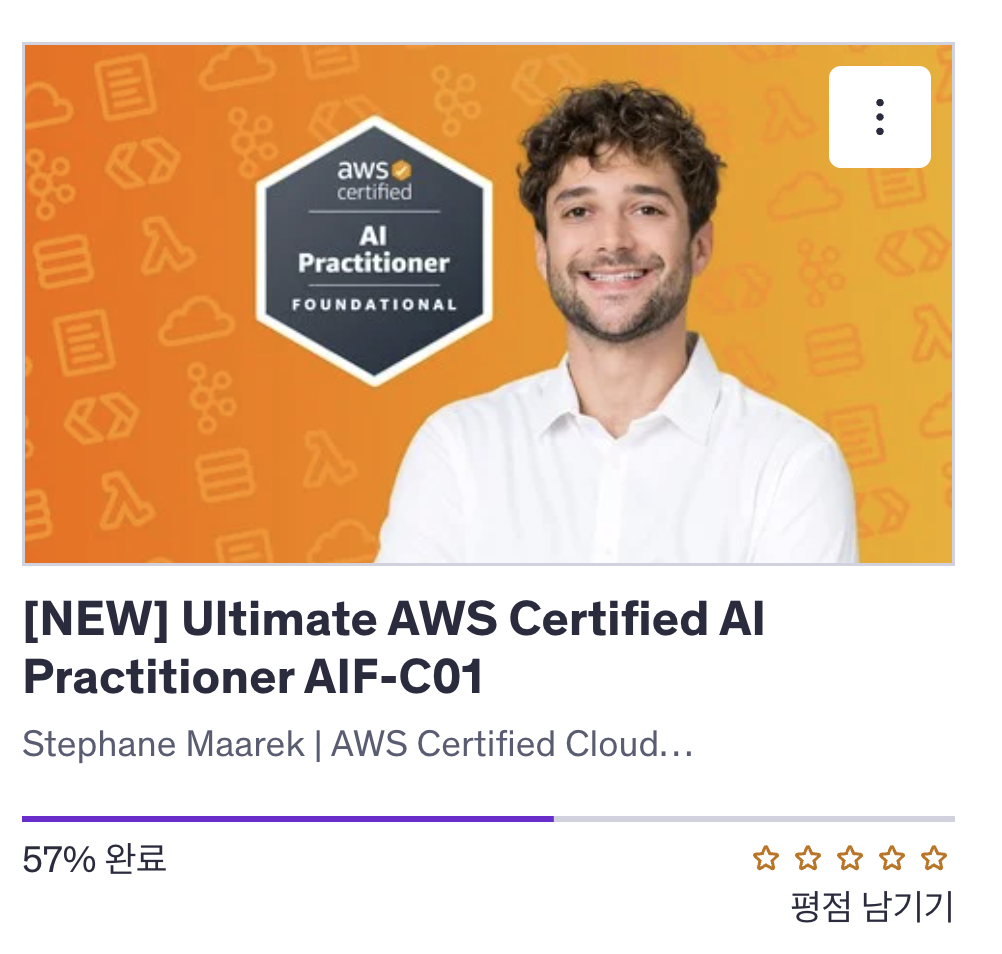Click the FOUNDATIONAL text on the badge
Image resolution: width=1002 pixels, height=954 pixels.
374,305
